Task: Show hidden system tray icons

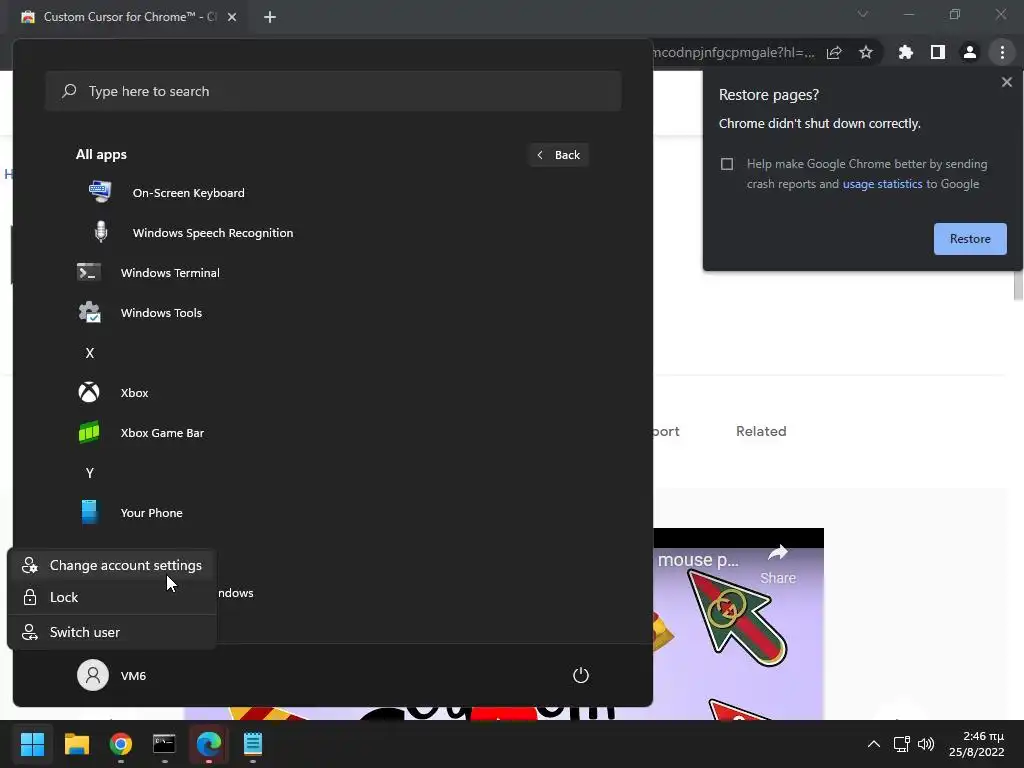Action: 873,744
